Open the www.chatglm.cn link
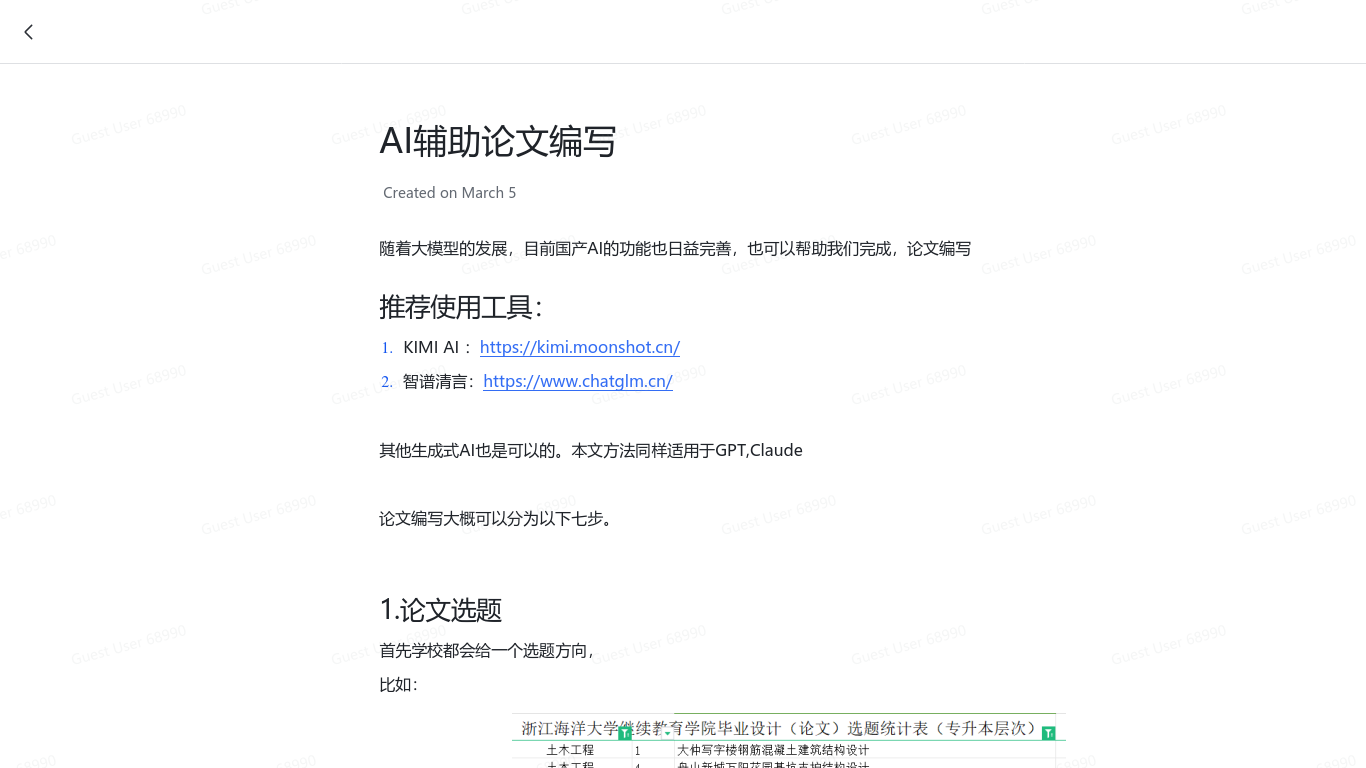The width and height of the screenshot is (1366, 768). [x=578, y=381]
